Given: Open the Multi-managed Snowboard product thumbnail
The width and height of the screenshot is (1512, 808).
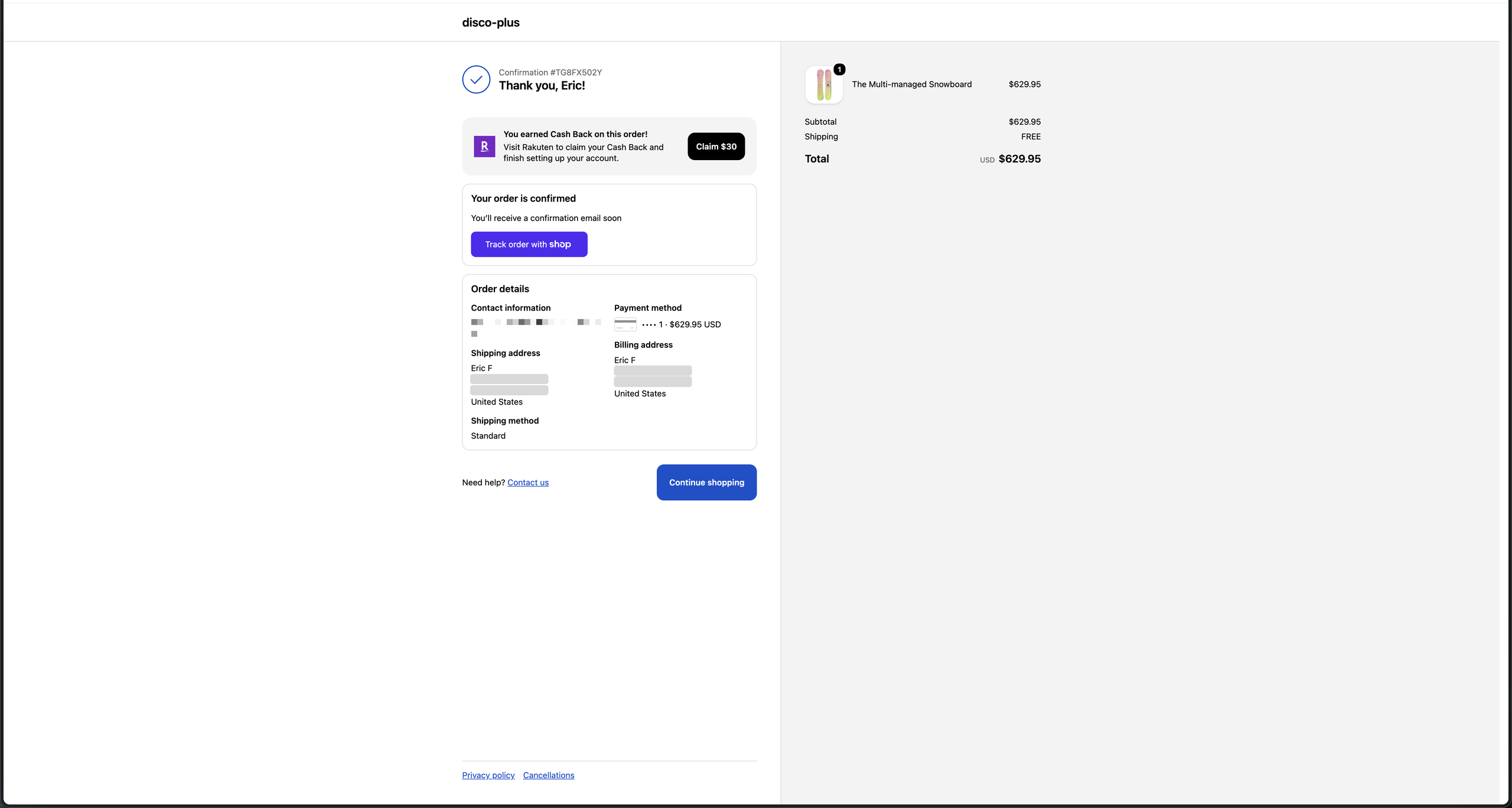Looking at the screenshot, I should tap(824, 84).
